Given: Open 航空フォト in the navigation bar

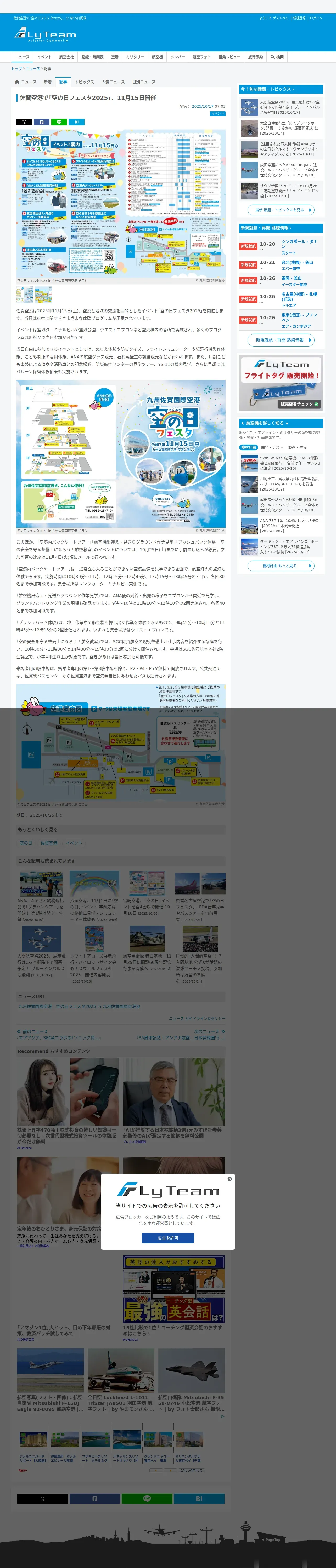Looking at the screenshot, I should tap(202, 57).
